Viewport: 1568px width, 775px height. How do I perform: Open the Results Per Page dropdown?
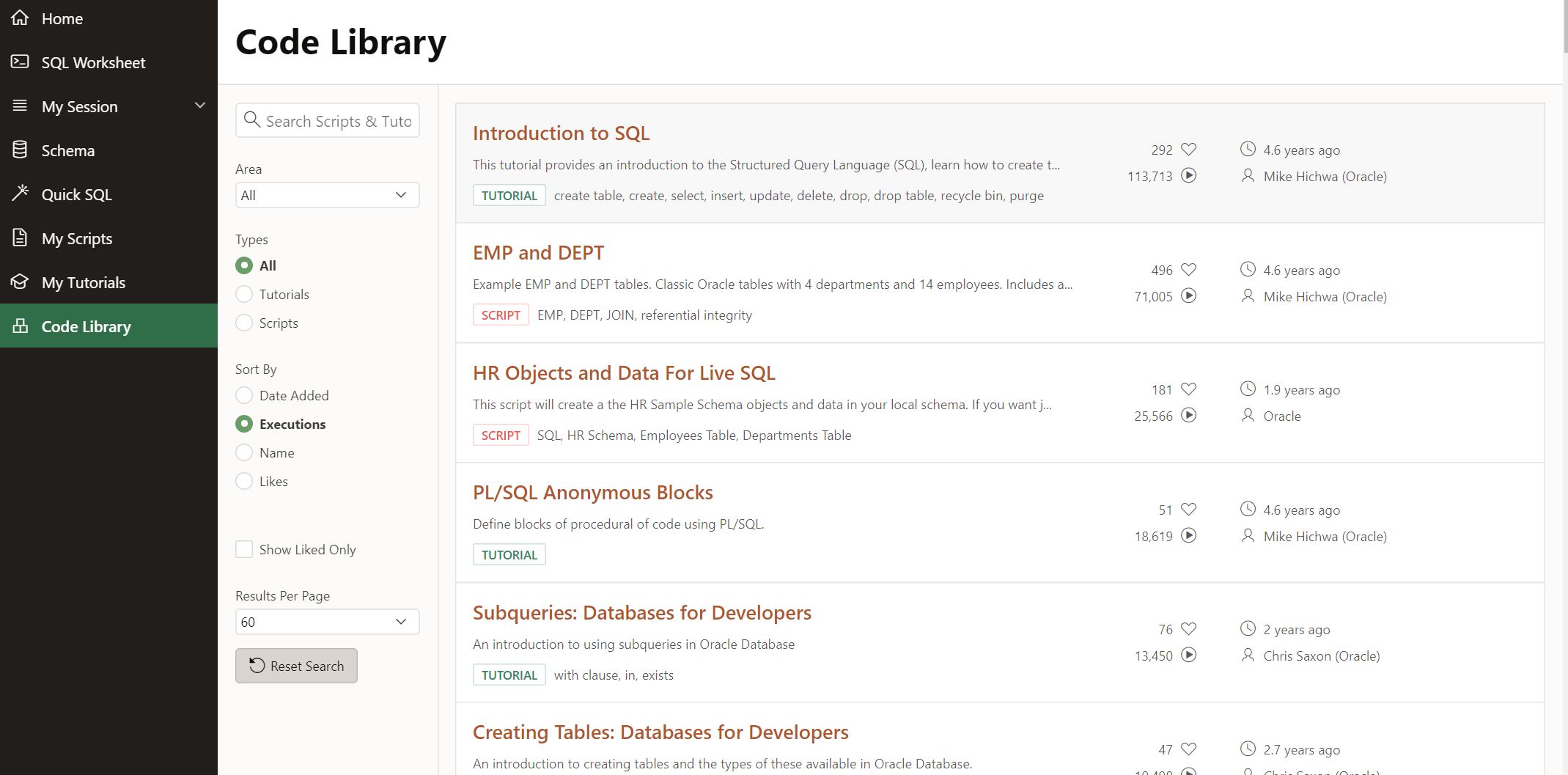327,622
